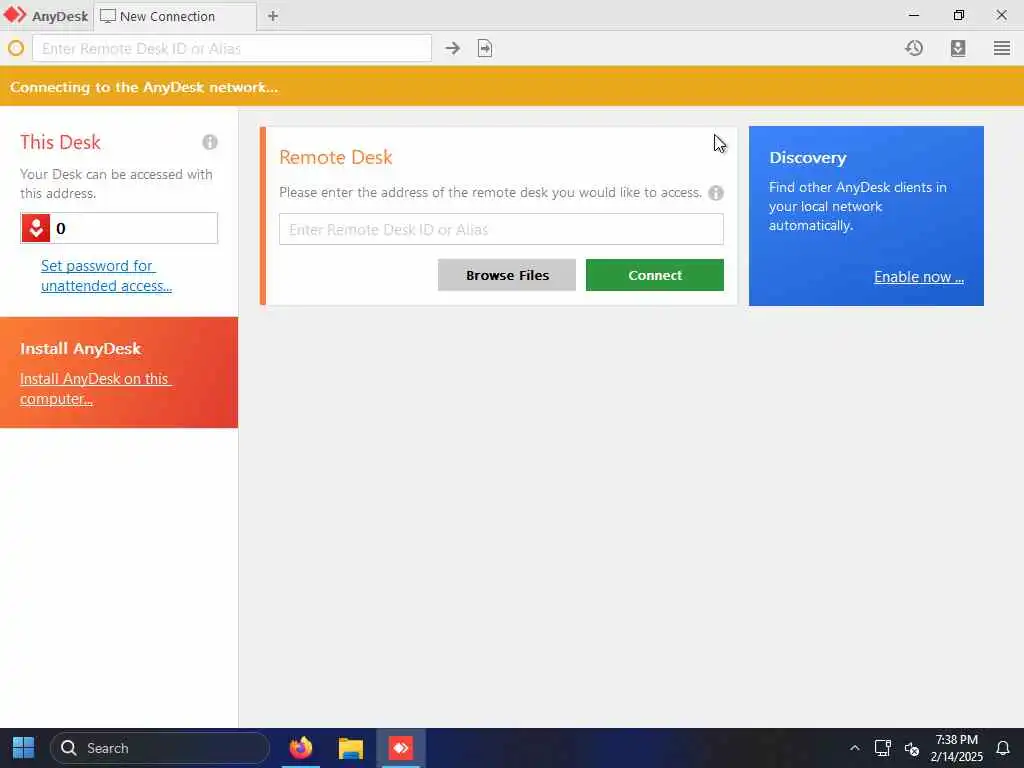Launch Firefox from the taskbar
This screenshot has width=1024, height=768.
[300, 748]
